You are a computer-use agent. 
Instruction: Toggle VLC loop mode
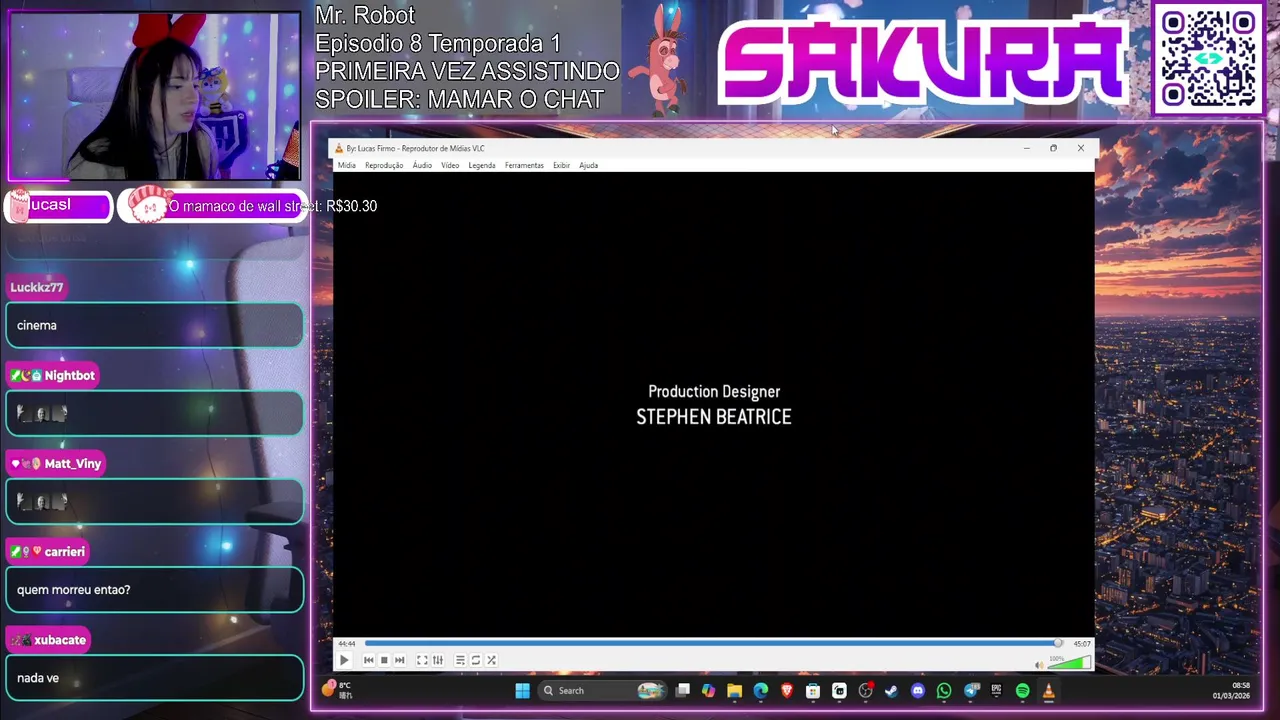476,660
